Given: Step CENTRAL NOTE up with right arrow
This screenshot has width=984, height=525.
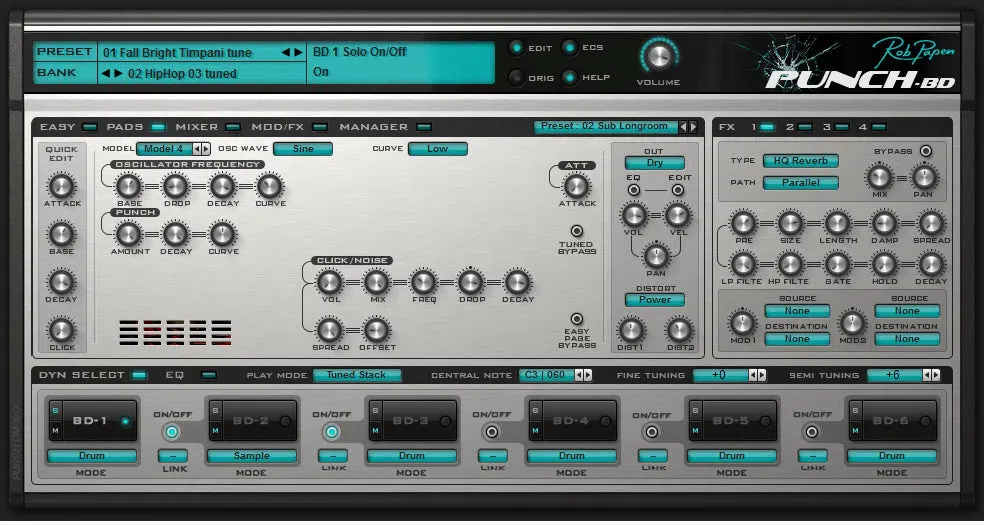Looking at the screenshot, I should pyautogui.click(x=587, y=375).
